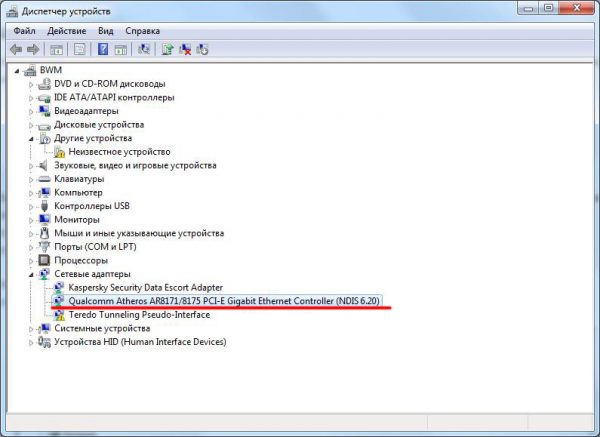Screen dimensions: 600x437
Task: Expand the Устройства HID node
Action: (31, 342)
